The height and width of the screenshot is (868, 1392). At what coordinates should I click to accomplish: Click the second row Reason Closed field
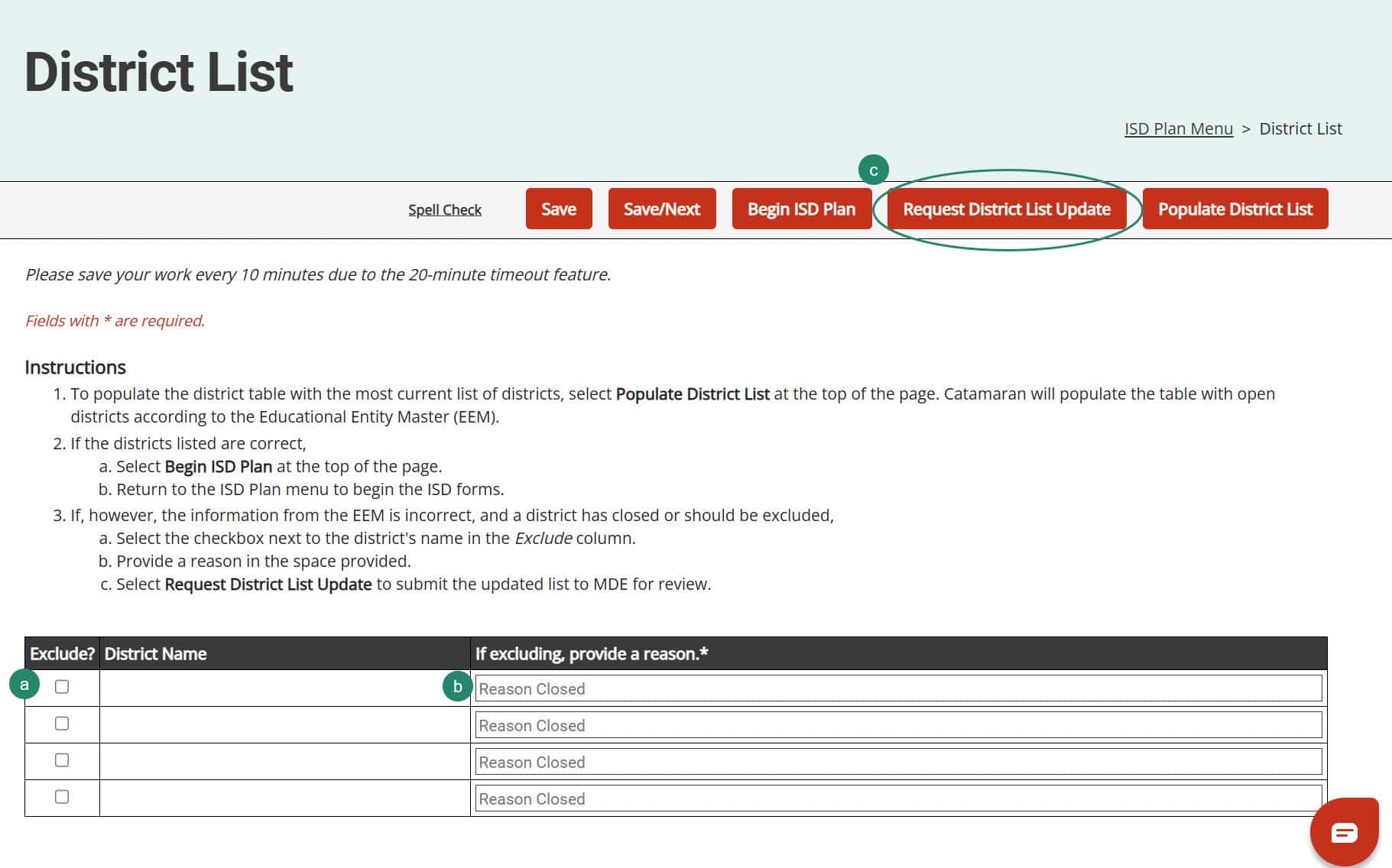click(x=898, y=725)
